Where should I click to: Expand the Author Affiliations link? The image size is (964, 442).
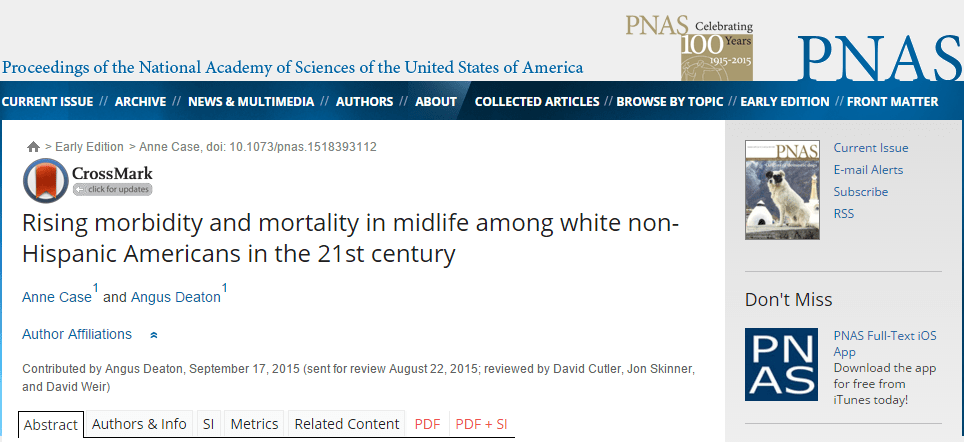click(77, 334)
